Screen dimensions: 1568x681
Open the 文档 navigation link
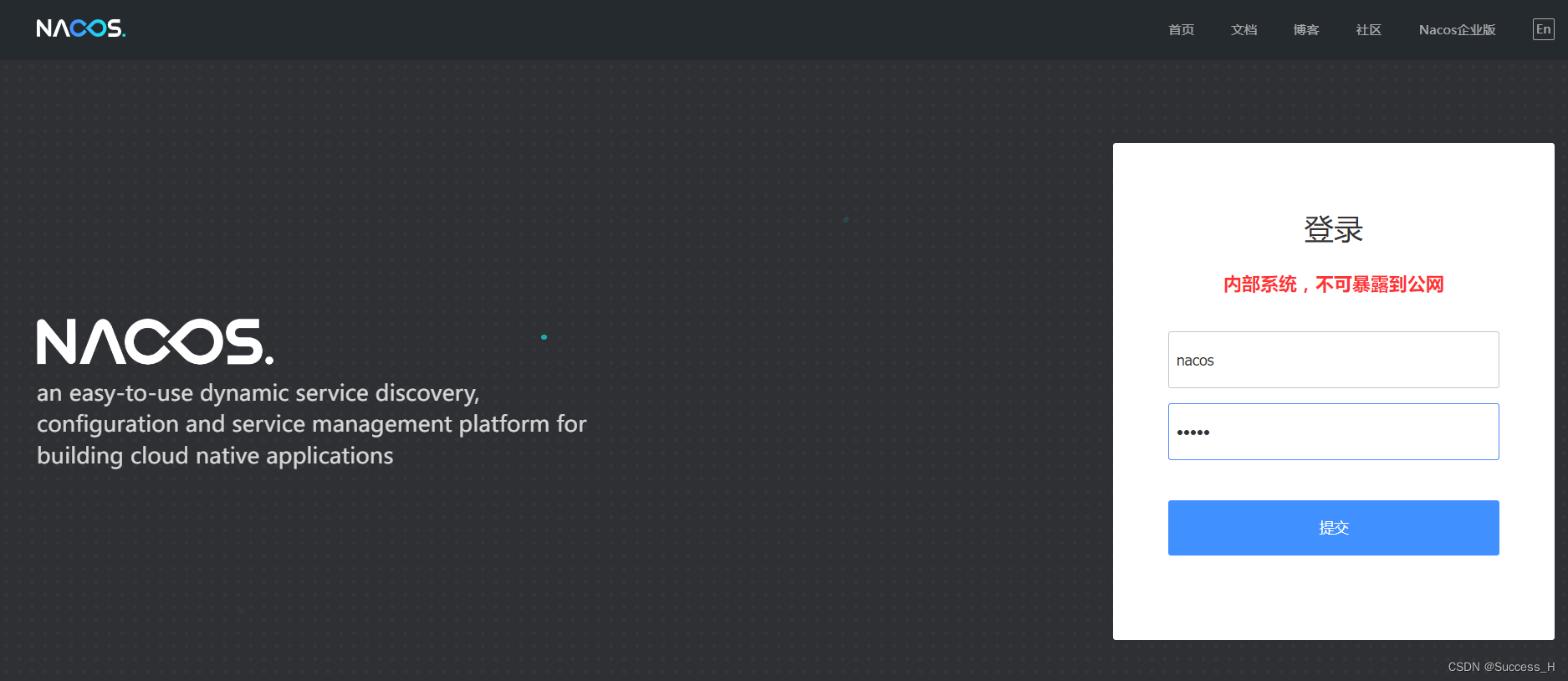click(x=1244, y=30)
